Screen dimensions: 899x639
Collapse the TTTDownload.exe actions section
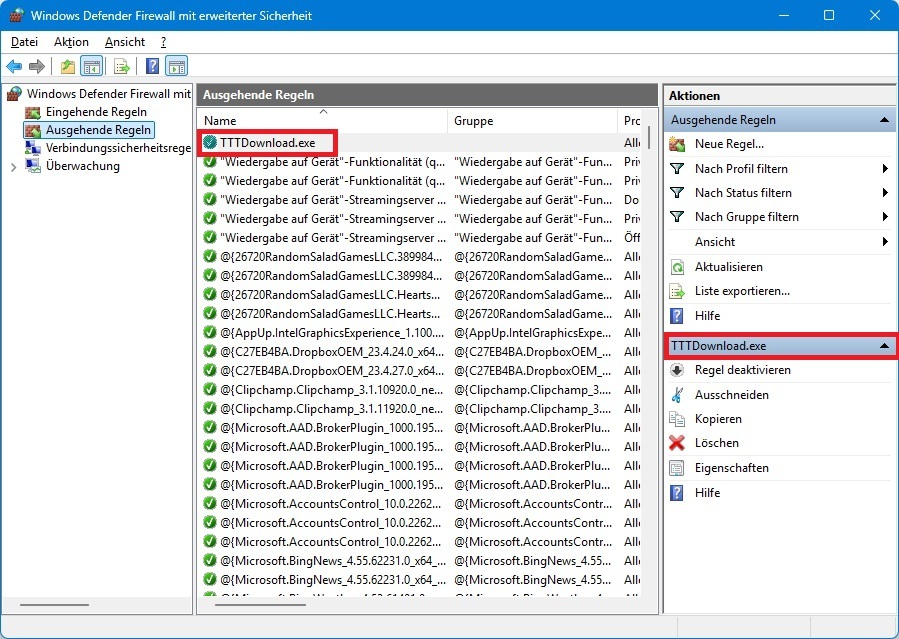[x=884, y=346]
